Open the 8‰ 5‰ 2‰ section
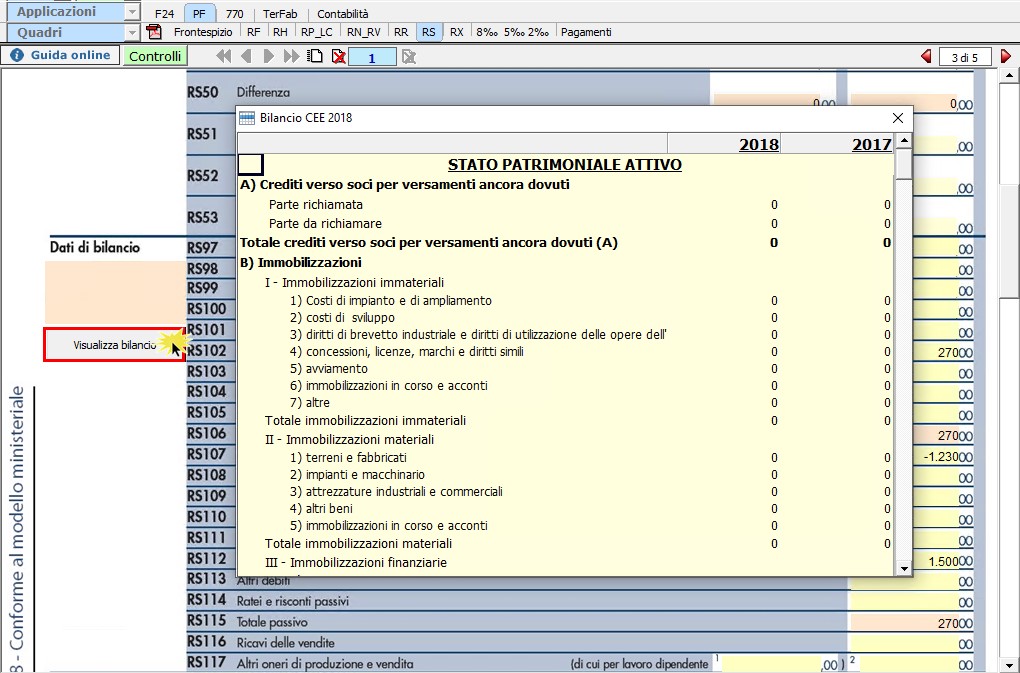 [x=513, y=32]
